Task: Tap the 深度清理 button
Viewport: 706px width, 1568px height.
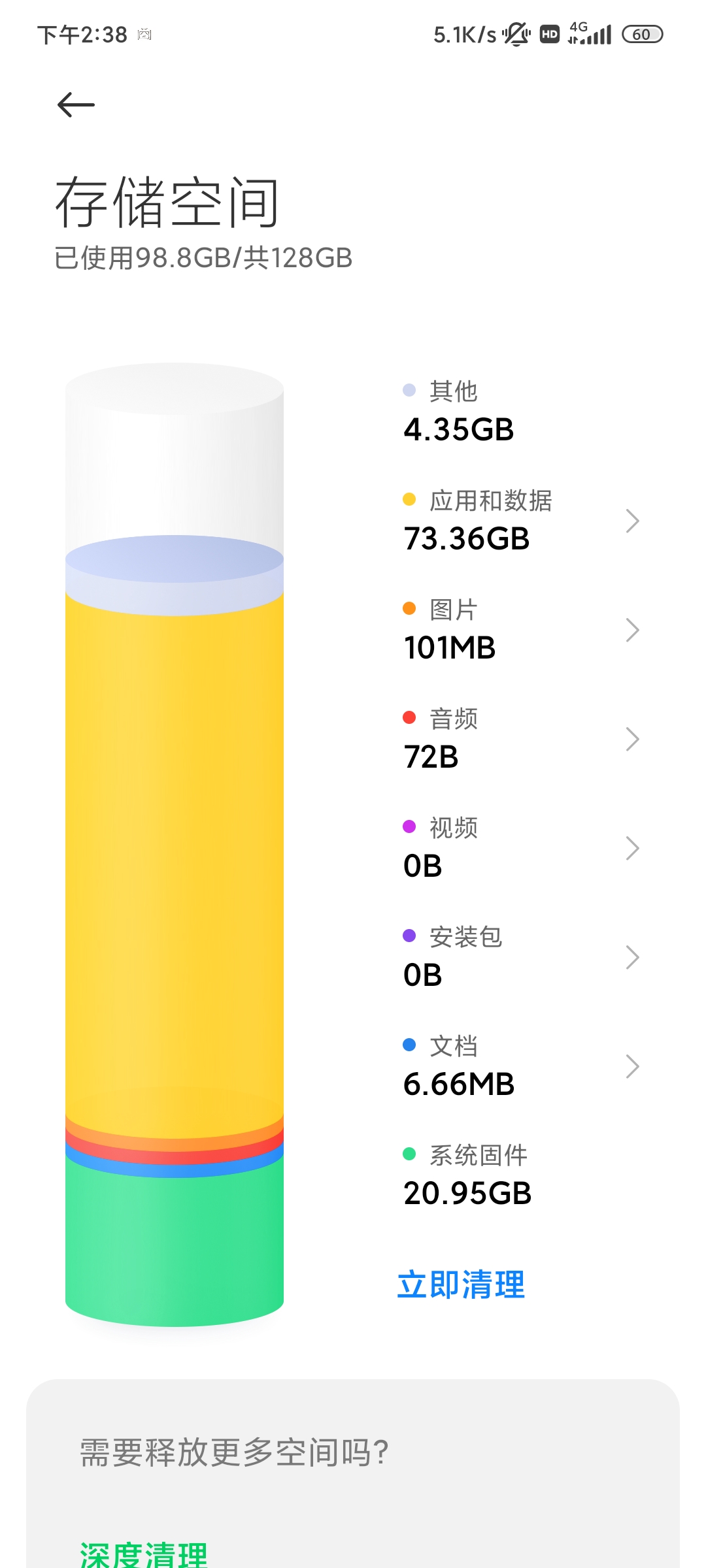Action: 144,1554
